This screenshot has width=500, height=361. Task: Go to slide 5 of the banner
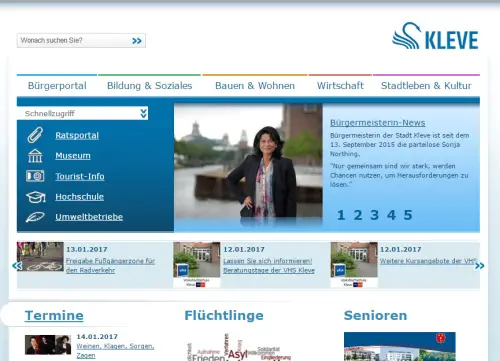point(408,215)
